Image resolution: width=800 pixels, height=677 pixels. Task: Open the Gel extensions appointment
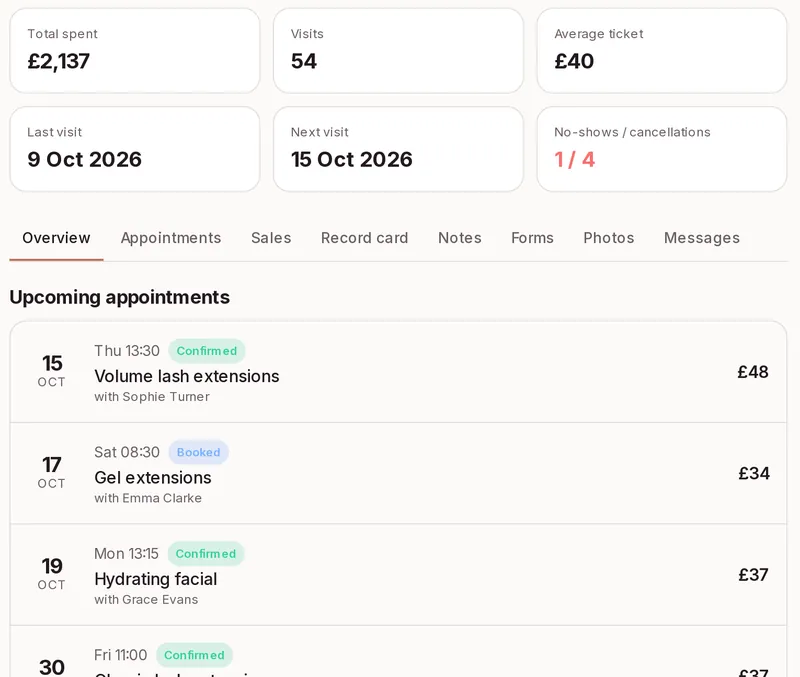[x=398, y=473]
